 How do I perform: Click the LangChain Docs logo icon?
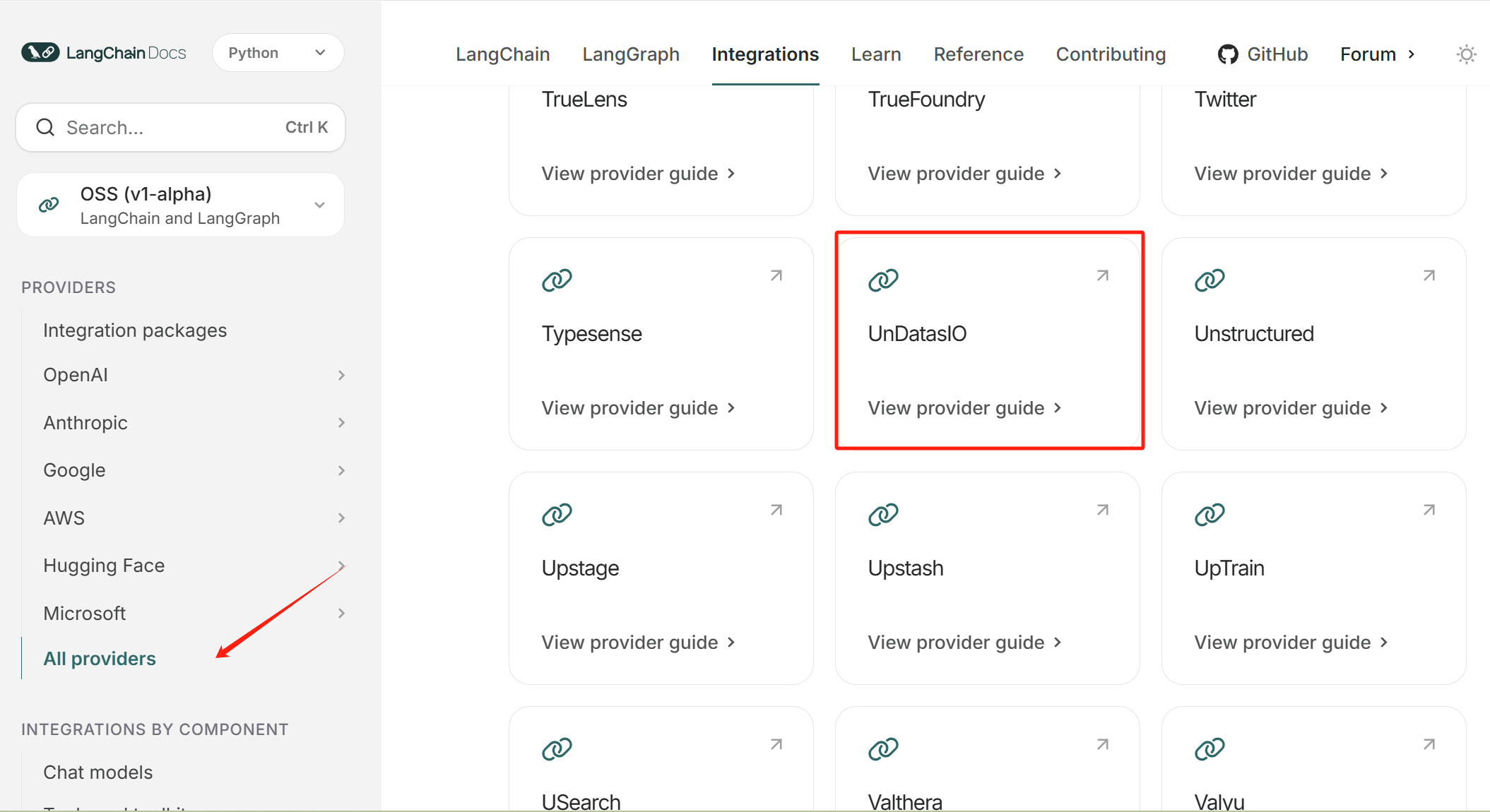pos(40,53)
